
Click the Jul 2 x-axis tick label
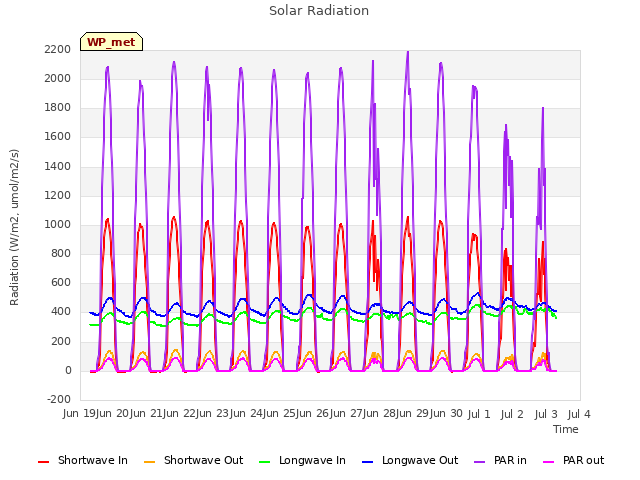click(x=512, y=415)
